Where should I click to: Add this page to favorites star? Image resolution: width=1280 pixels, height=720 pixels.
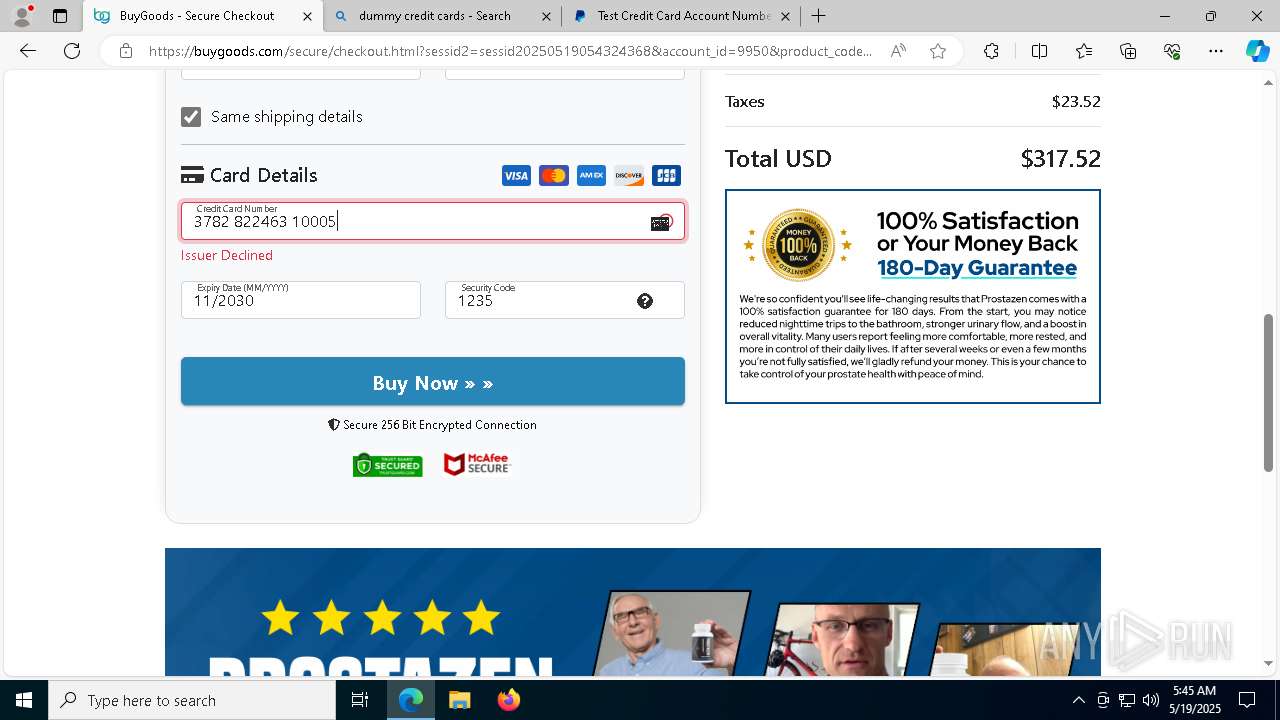tap(938, 51)
